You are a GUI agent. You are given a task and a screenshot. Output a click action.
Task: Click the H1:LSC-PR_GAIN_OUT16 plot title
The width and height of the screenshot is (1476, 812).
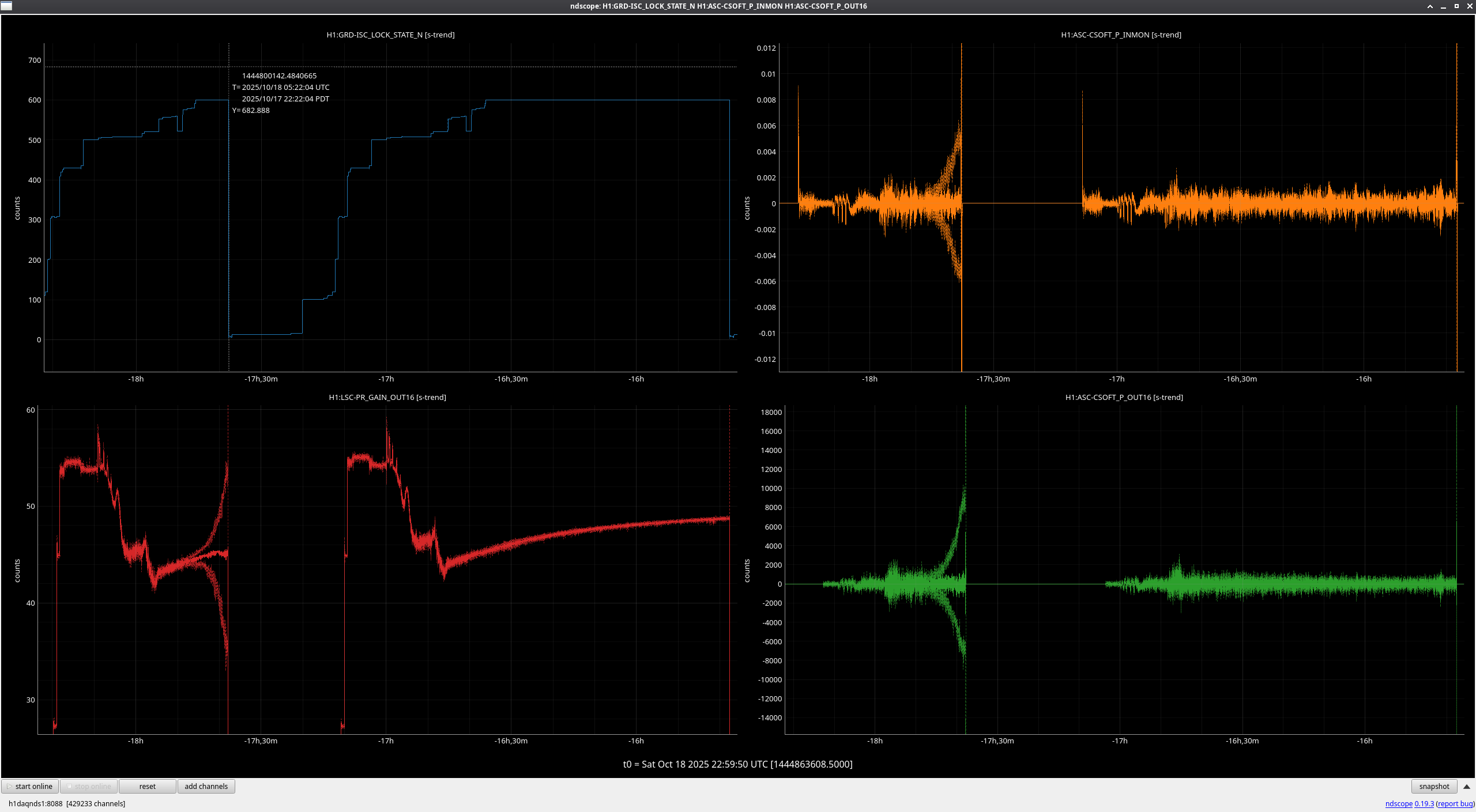tap(387, 397)
